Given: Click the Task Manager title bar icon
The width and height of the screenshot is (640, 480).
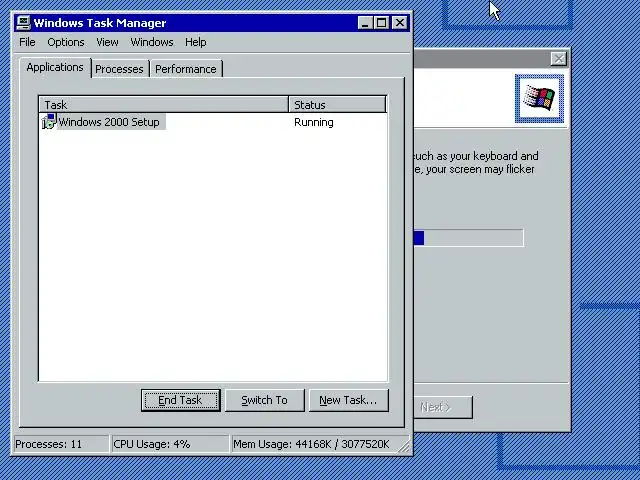Looking at the screenshot, I should coord(23,22).
